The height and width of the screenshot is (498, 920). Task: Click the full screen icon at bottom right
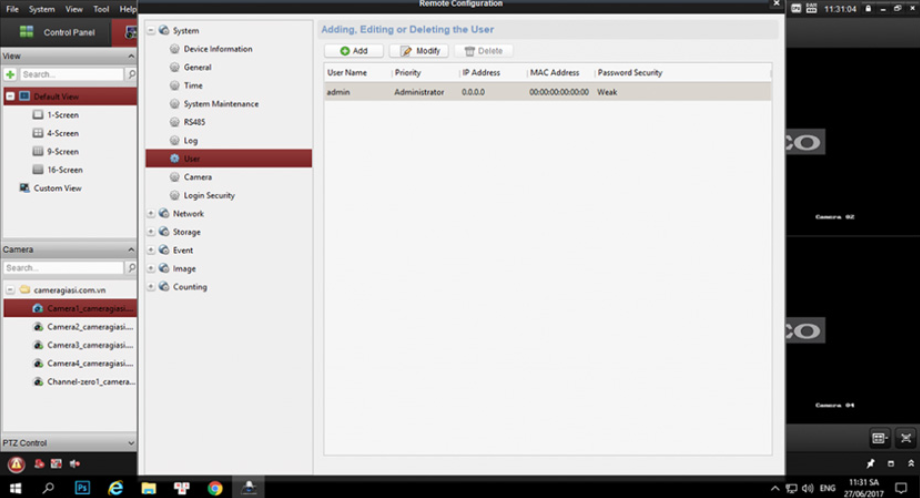pyautogui.click(x=906, y=438)
